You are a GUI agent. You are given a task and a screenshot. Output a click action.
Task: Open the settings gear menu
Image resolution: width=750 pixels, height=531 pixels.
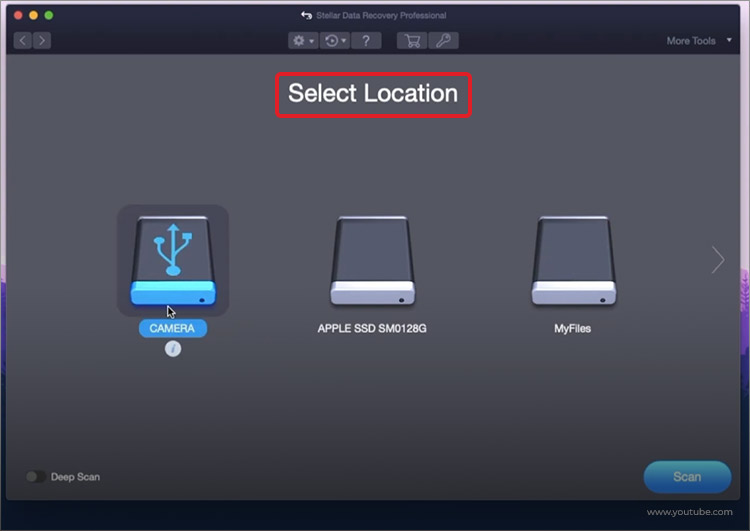(303, 41)
